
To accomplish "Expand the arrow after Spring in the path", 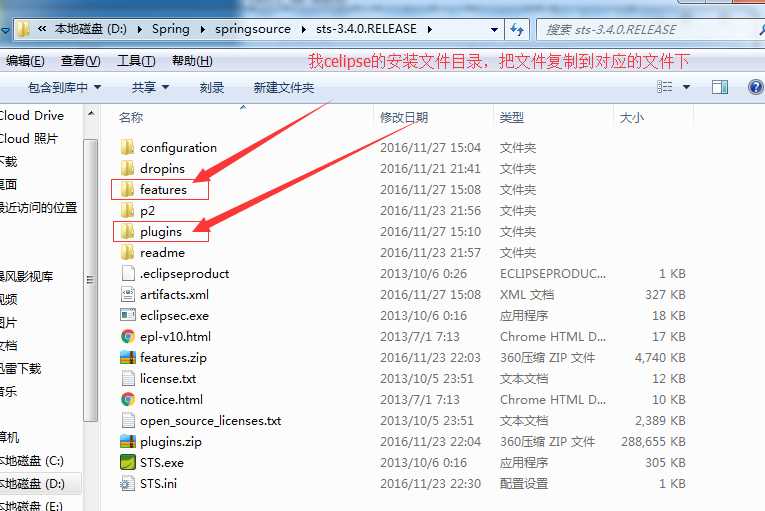I will pyautogui.click(x=202, y=29).
